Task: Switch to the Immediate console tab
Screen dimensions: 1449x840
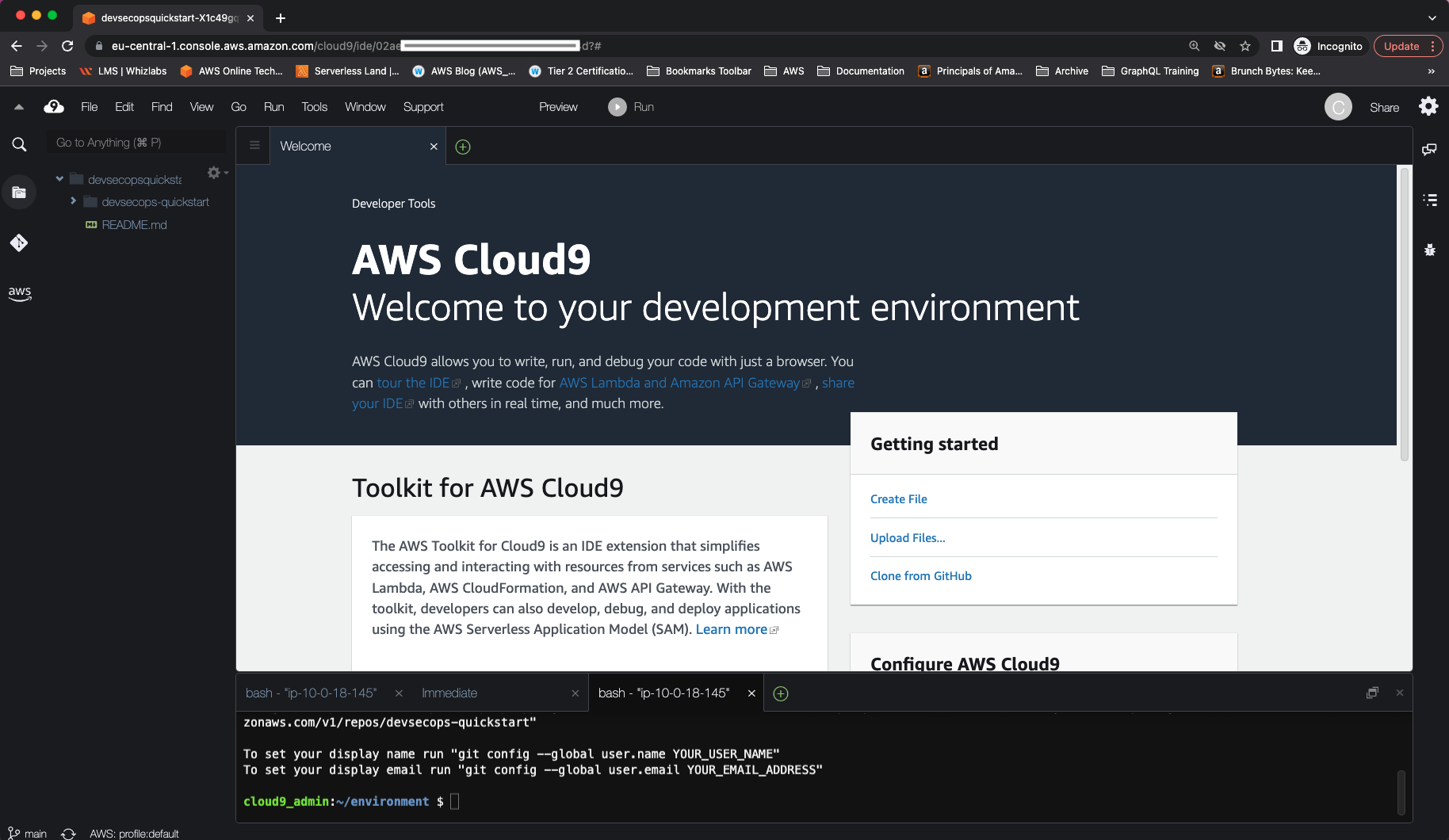Action: [449, 693]
